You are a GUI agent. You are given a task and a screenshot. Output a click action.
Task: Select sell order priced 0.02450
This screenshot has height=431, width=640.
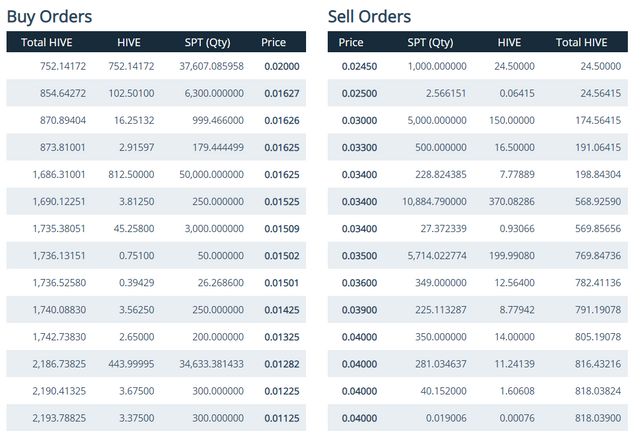coord(478,66)
